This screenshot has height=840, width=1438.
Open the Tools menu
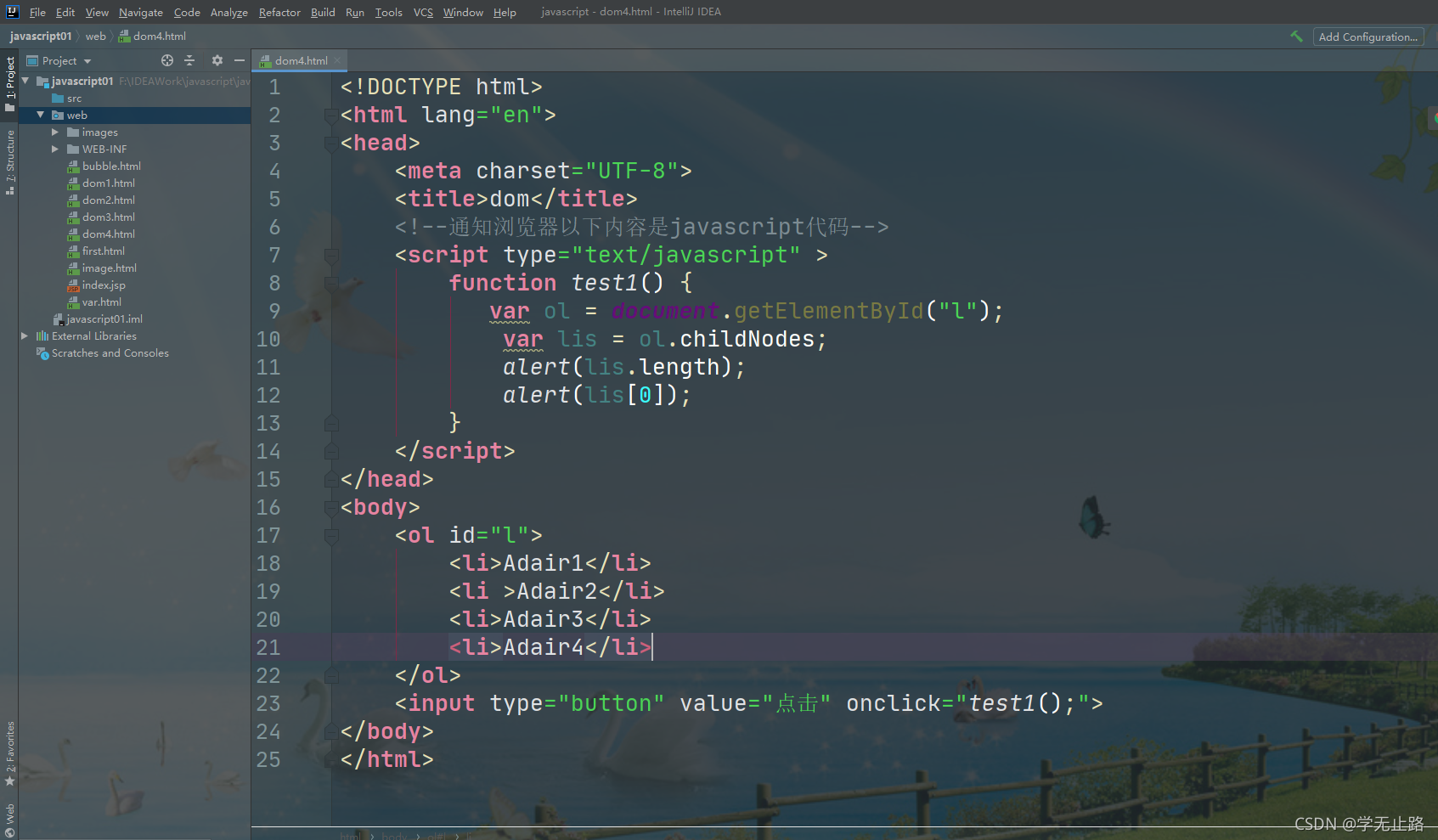[x=389, y=12]
